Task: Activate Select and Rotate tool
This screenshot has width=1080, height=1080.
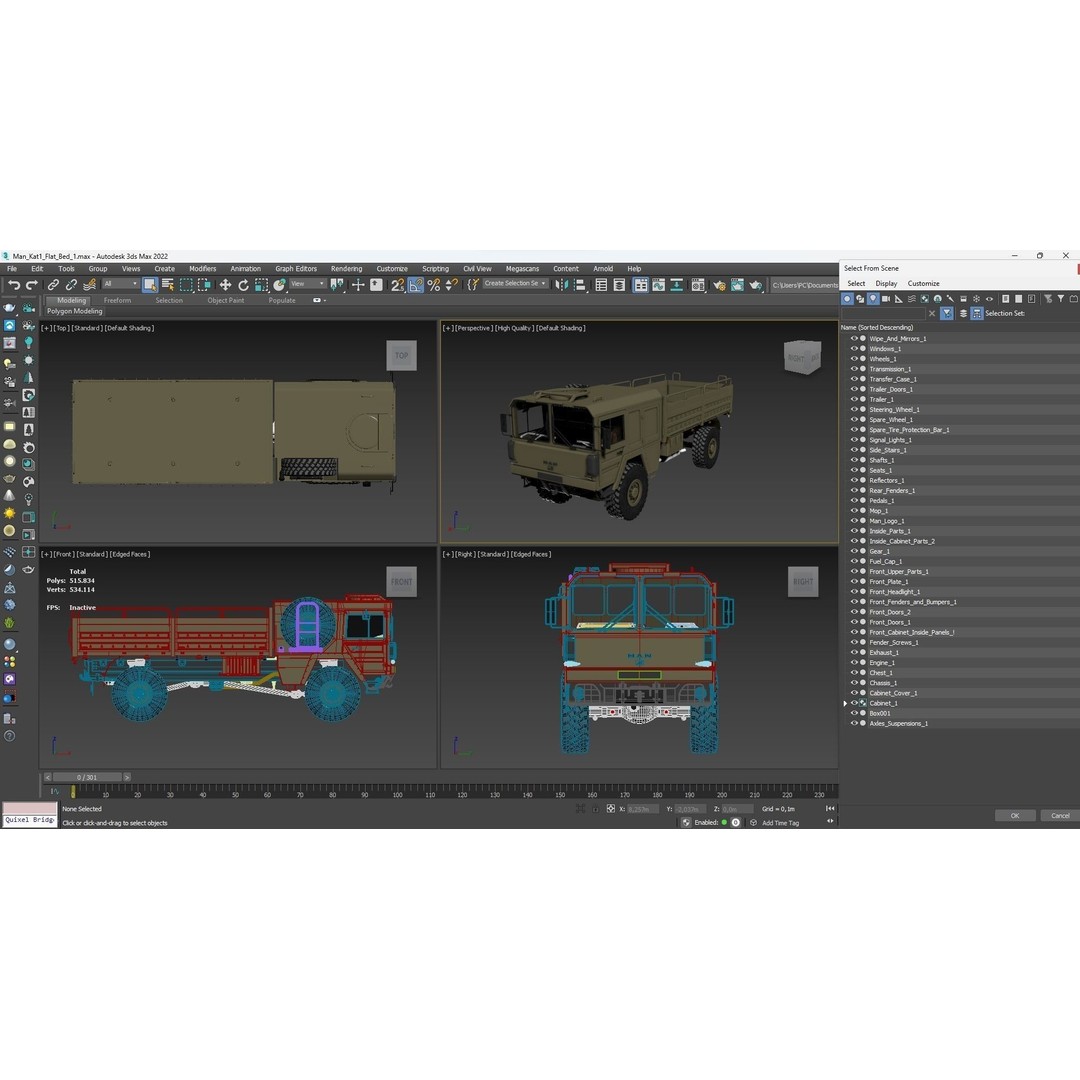Action: [243, 285]
